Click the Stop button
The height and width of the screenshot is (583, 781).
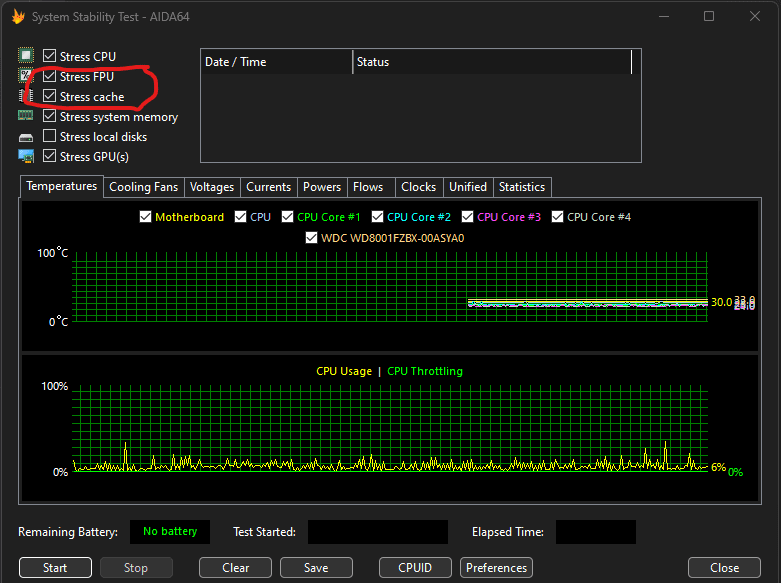click(136, 568)
